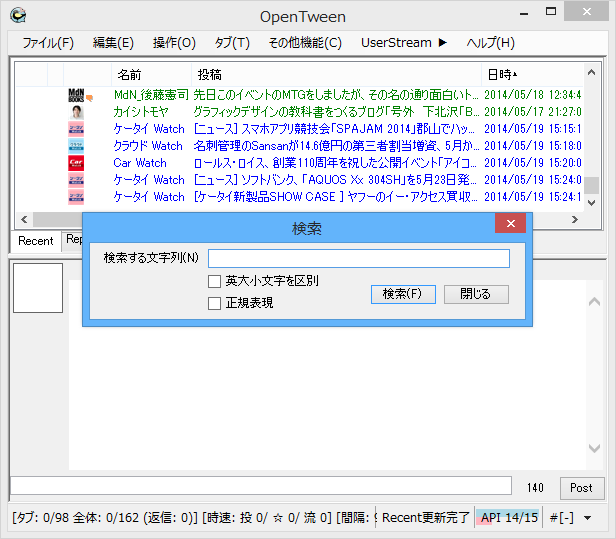Open the UserStream menu

click(x=404, y=42)
